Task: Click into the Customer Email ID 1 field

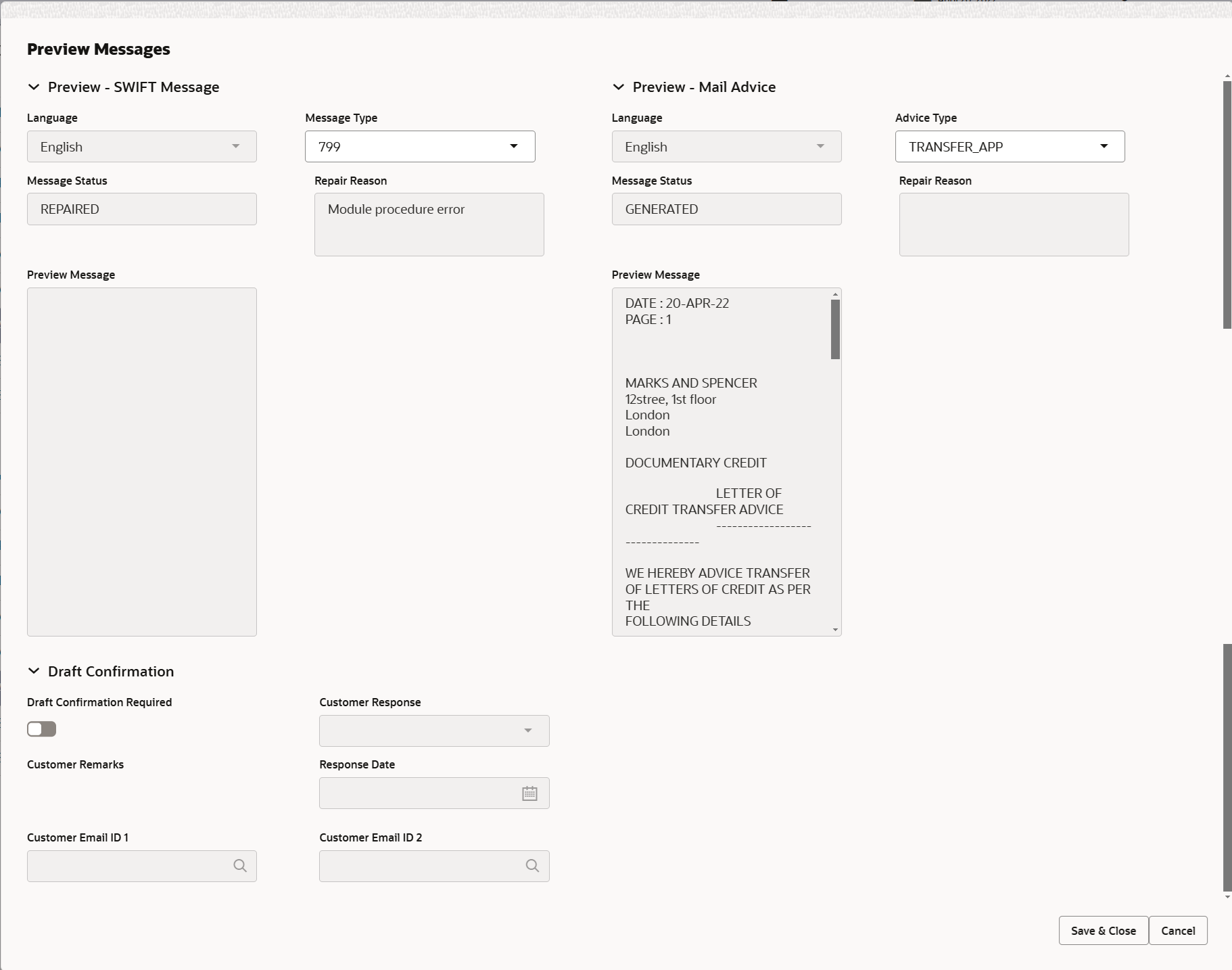Action: click(x=122, y=866)
